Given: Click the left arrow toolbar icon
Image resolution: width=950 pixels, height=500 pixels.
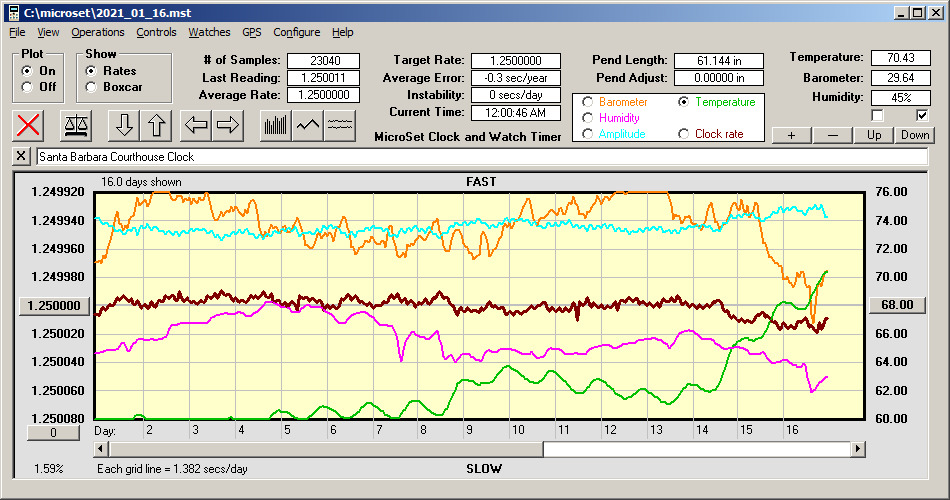Looking at the screenshot, I should (196, 125).
